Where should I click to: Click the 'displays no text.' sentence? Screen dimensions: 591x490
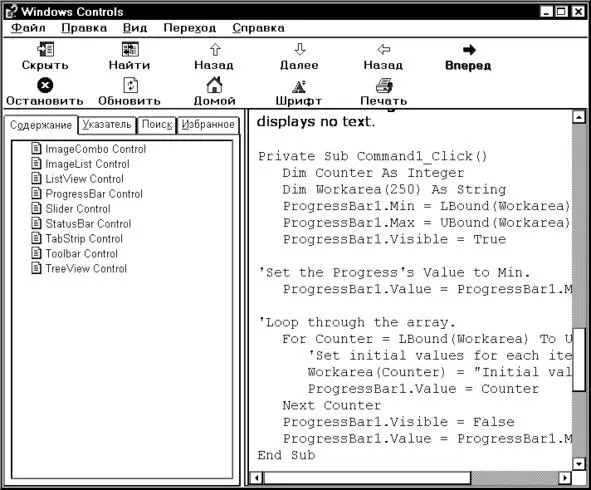coord(316,121)
